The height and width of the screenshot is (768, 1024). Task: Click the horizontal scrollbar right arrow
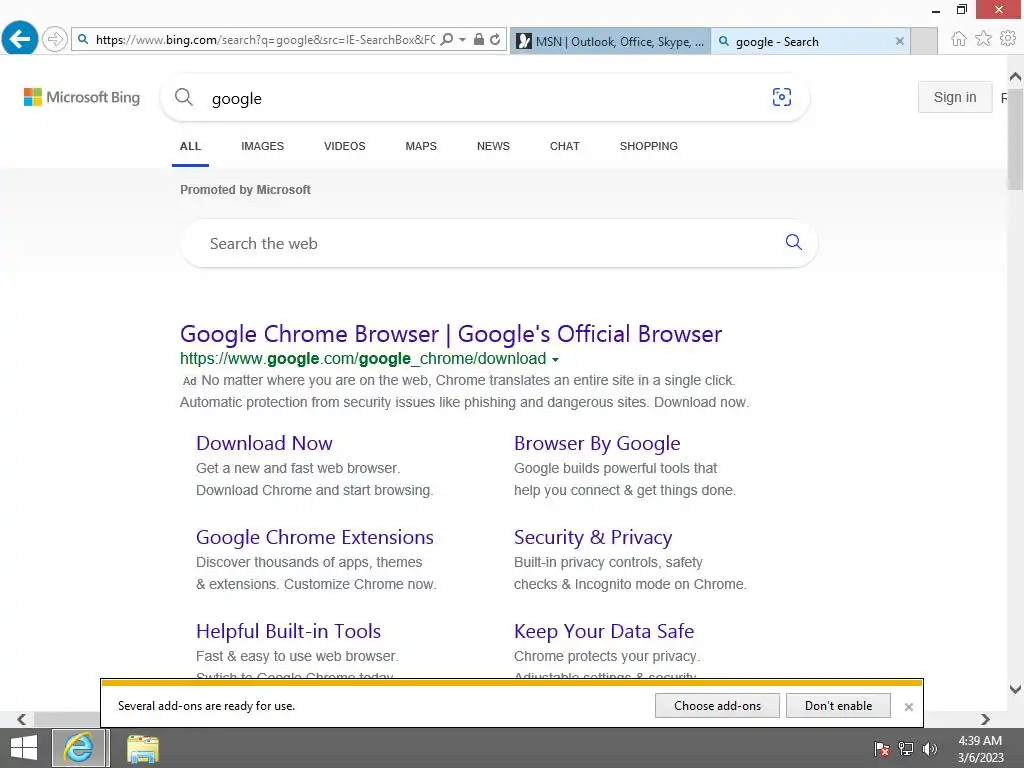pos(985,719)
